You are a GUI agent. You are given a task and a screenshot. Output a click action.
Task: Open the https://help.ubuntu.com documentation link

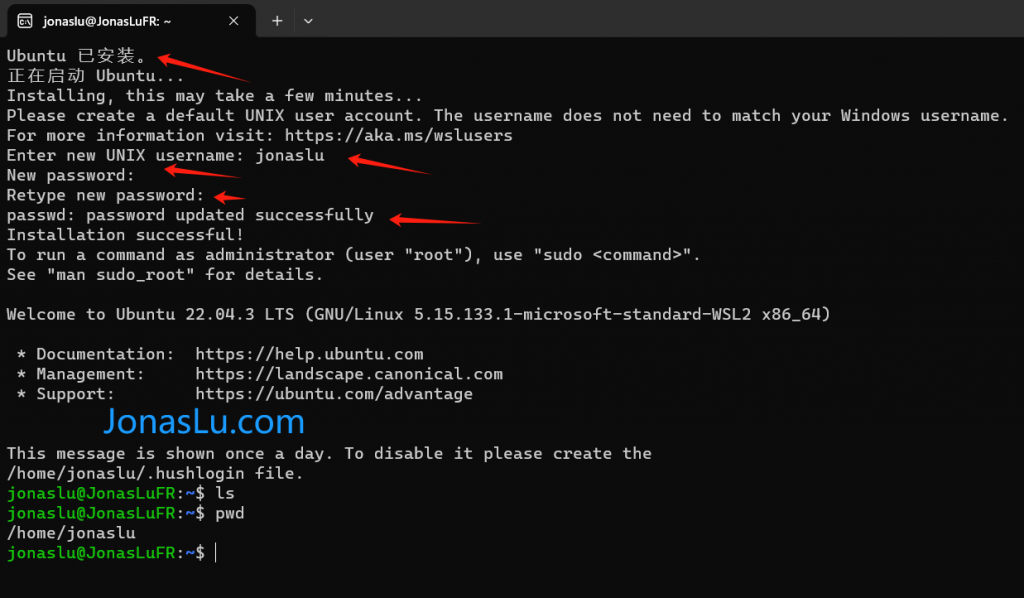coord(309,354)
